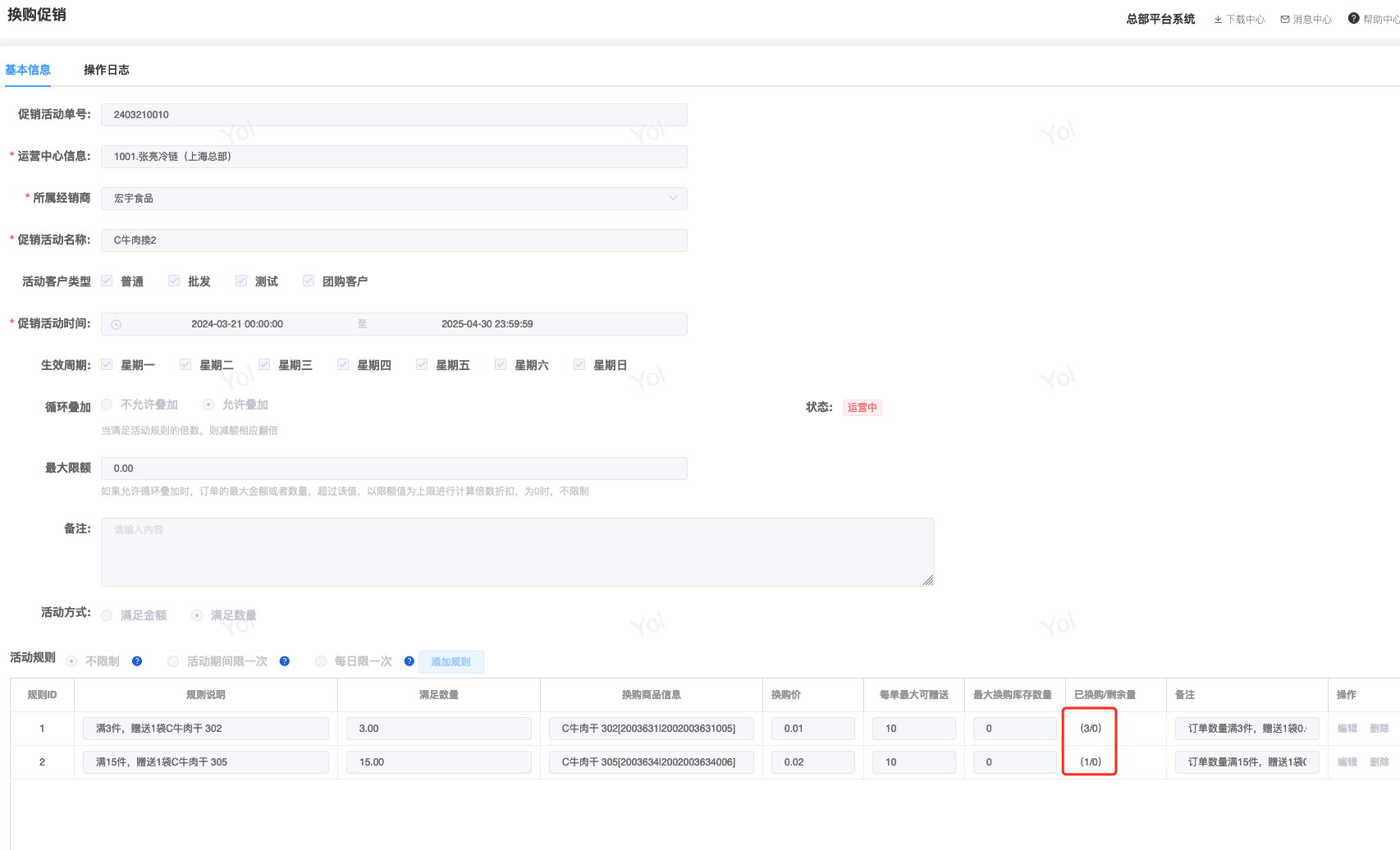The height and width of the screenshot is (850, 1400).
Task: Select the 不限制 rule radio option
Action: pyautogui.click(x=71, y=661)
